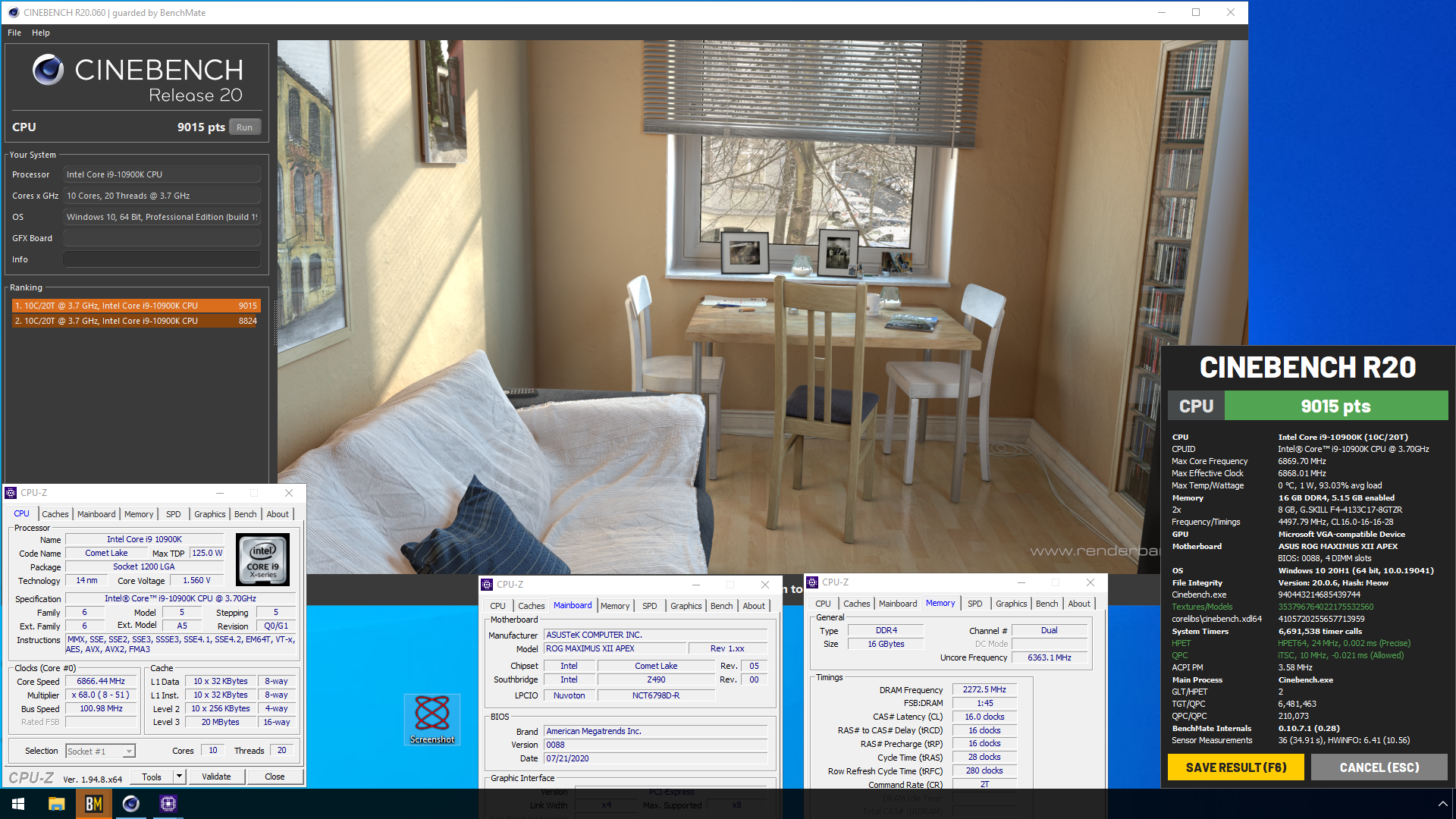
Task: Select Memory tab in the Mainboard CPU-Z window
Action: pos(615,606)
